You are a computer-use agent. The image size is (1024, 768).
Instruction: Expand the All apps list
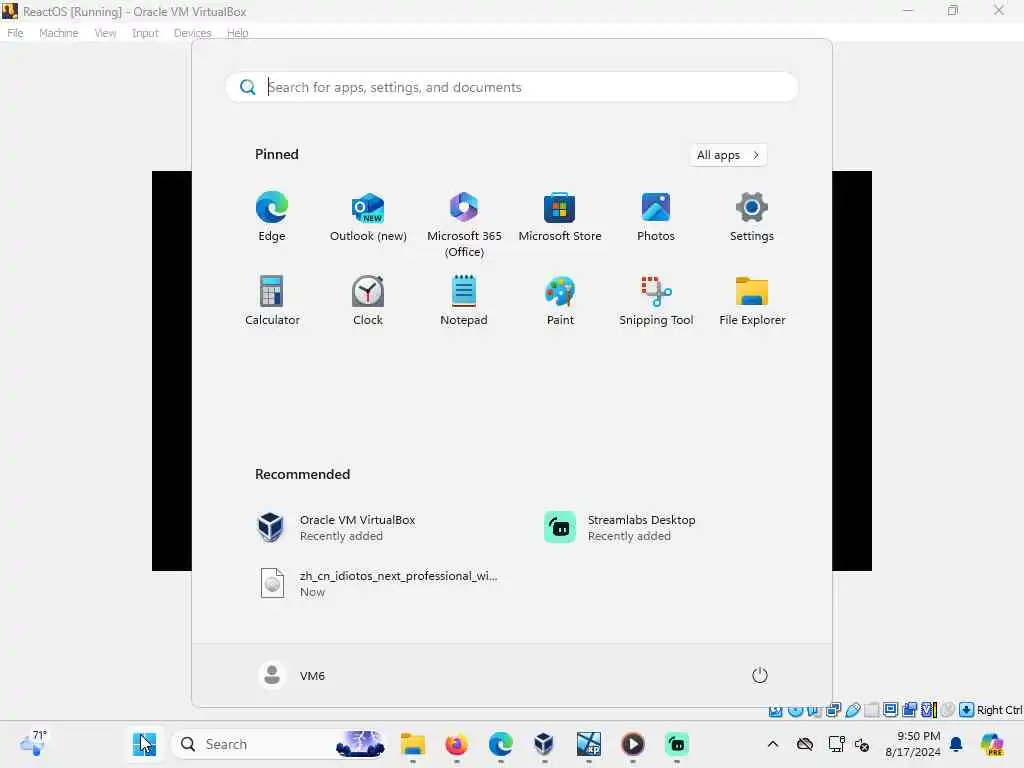(x=728, y=155)
